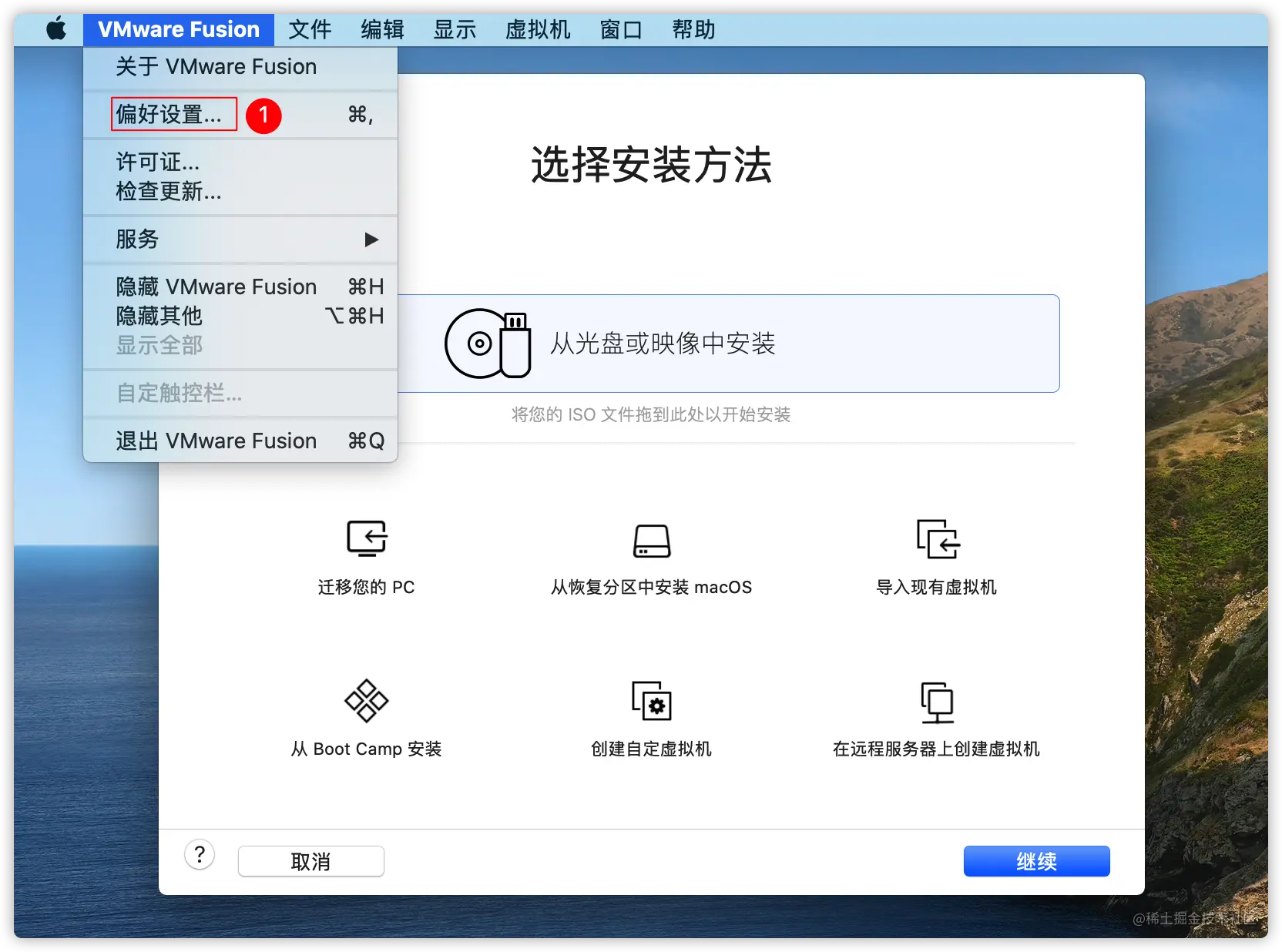The image size is (1282, 952).
Task: Click the blue 继续 button
Action: pos(1036,861)
